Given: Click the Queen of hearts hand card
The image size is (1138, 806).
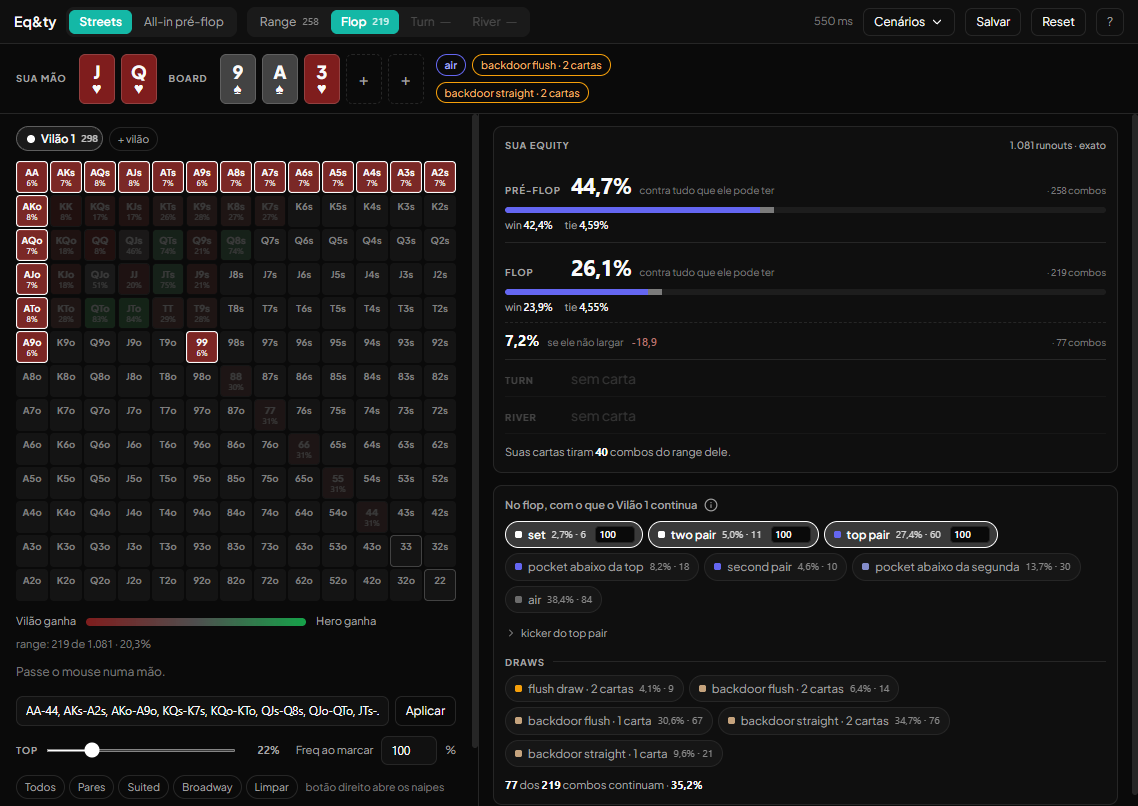Looking at the screenshot, I should (139, 78).
